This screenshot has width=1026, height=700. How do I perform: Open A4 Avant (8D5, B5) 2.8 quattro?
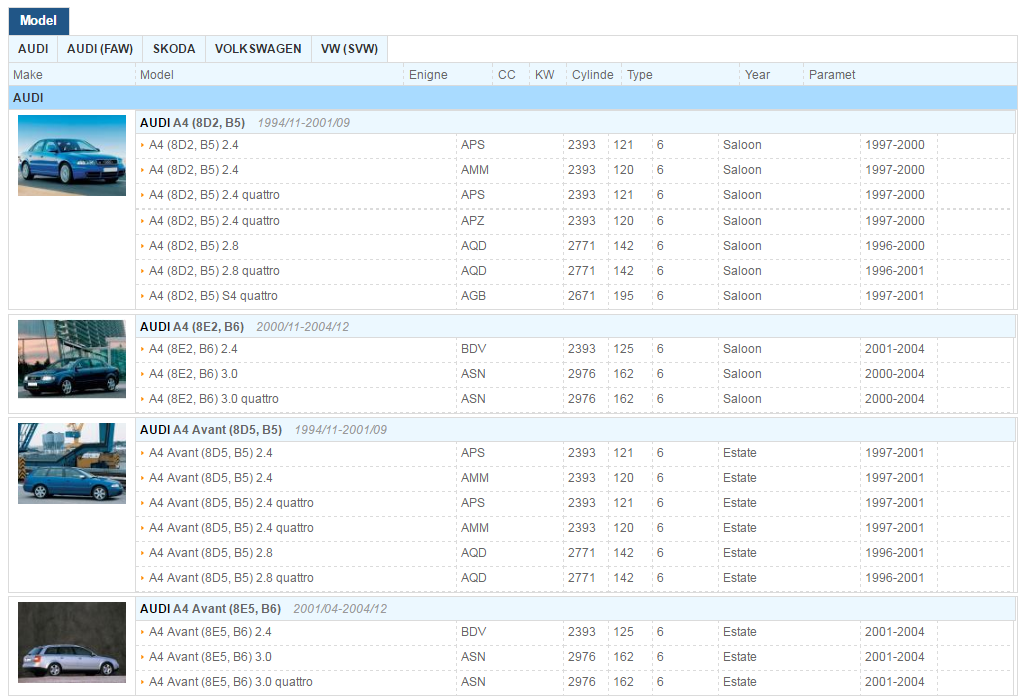coord(231,578)
